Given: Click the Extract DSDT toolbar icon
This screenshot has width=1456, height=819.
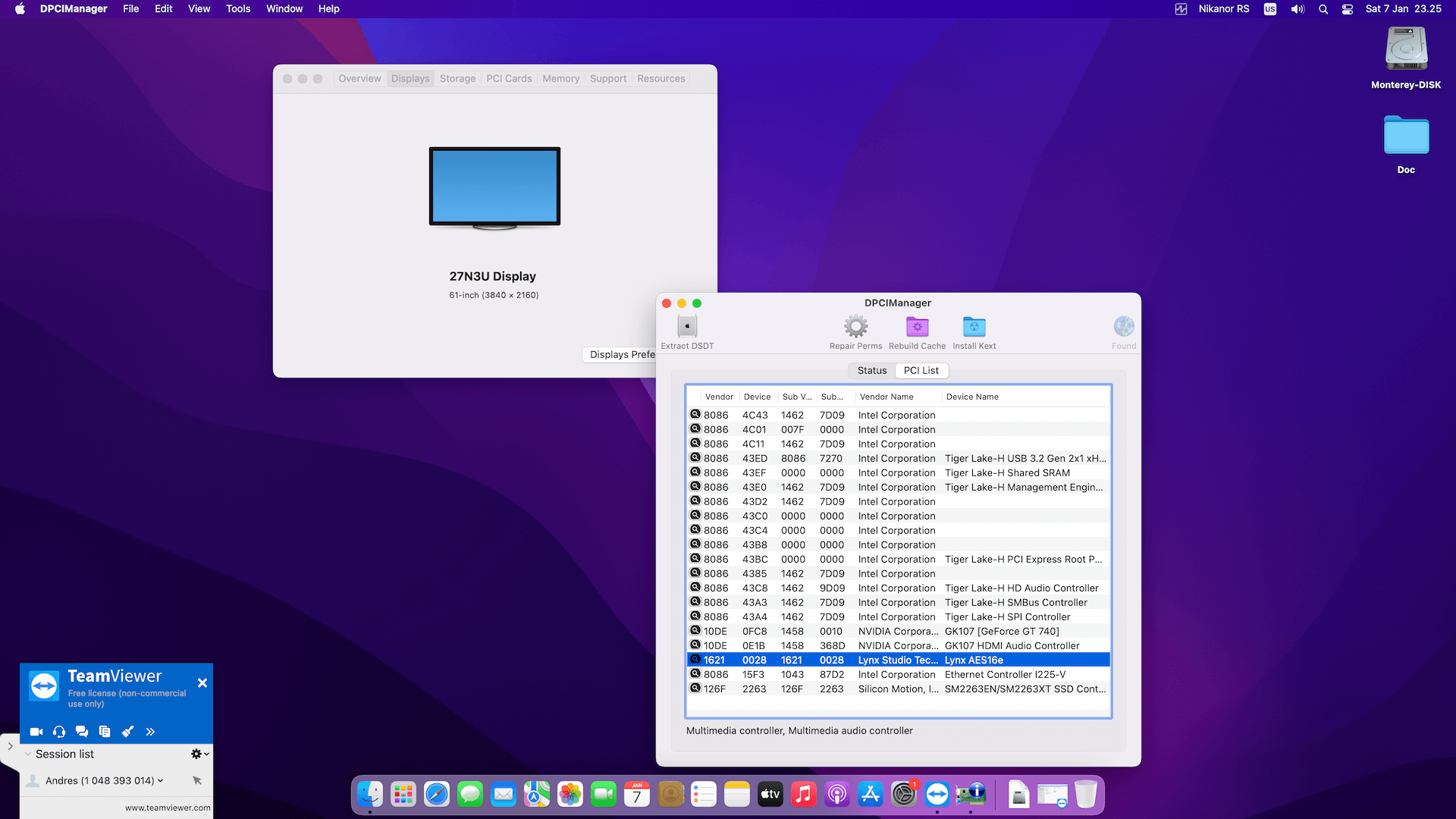Looking at the screenshot, I should (x=687, y=328).
